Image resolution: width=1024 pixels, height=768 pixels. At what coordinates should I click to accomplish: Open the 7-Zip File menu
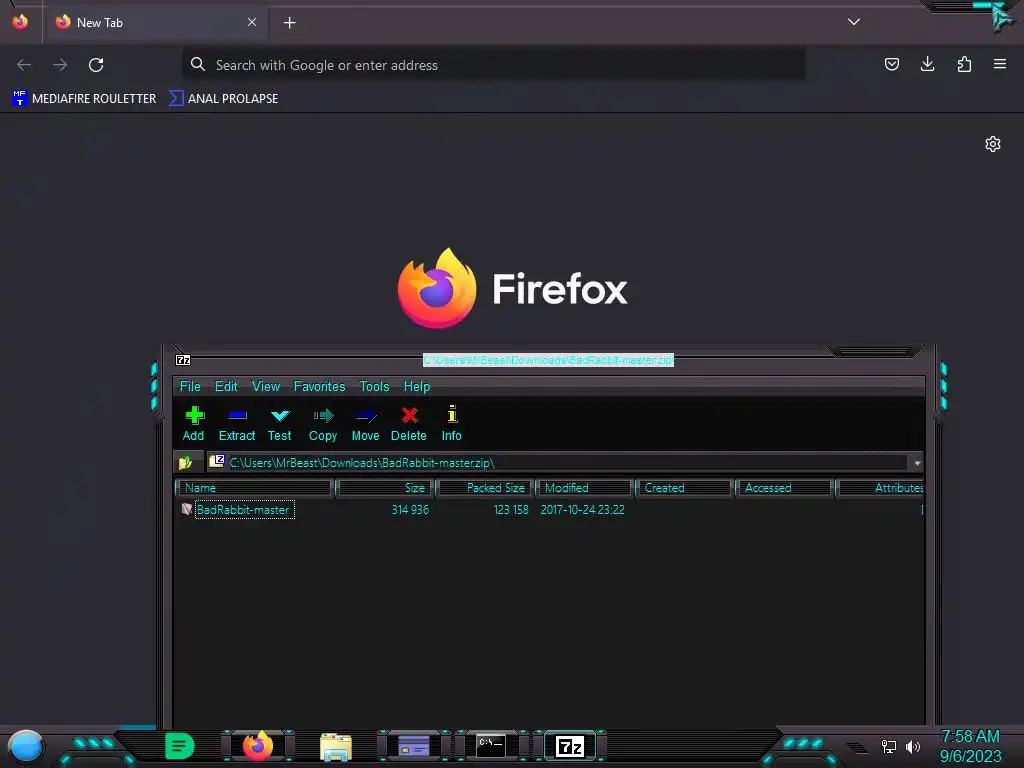[190, 387]
